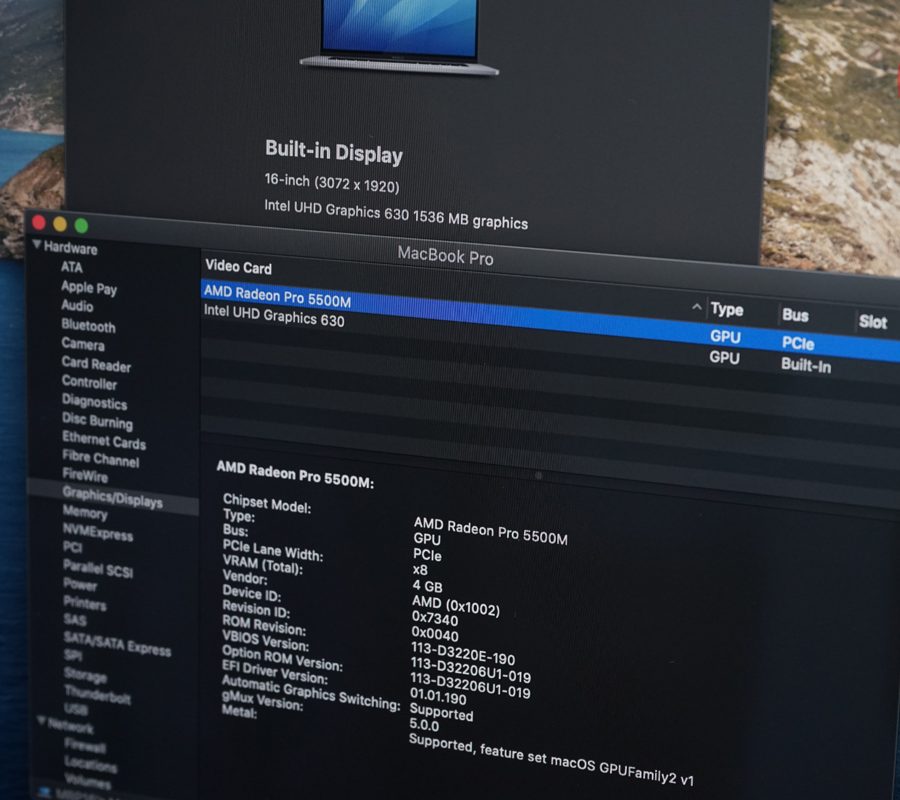Show FireWire hardware information
Viewport: 900px width, 800px height.
85,475
